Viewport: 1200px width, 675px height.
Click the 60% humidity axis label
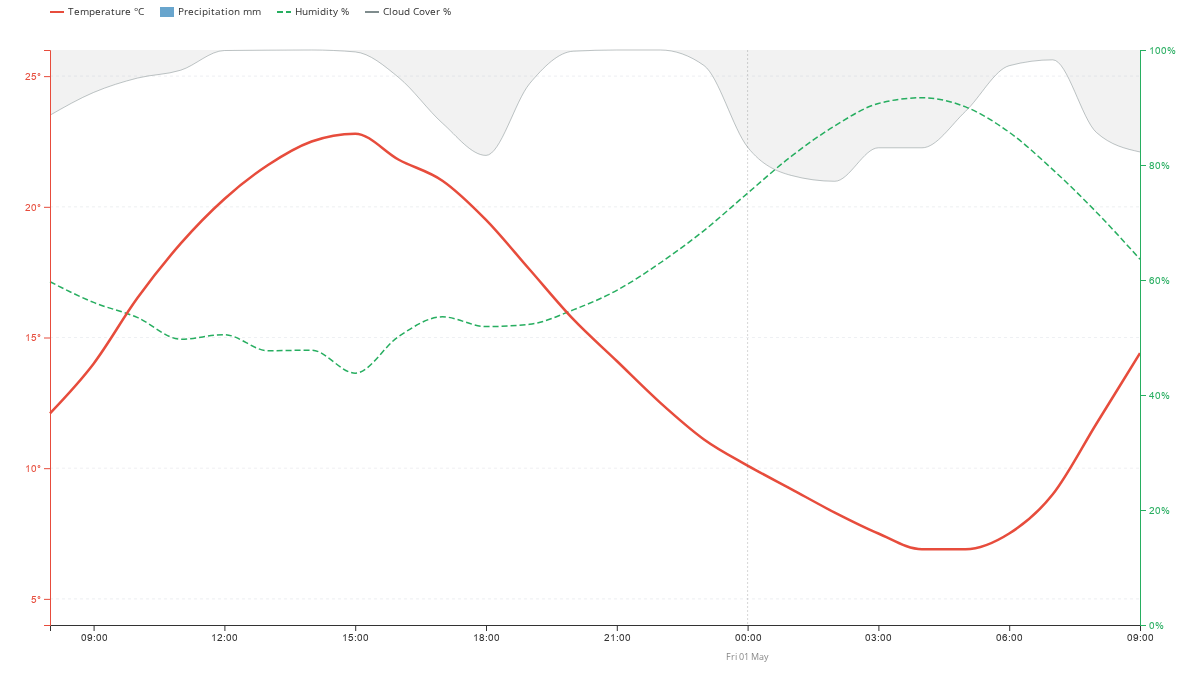1159,280
